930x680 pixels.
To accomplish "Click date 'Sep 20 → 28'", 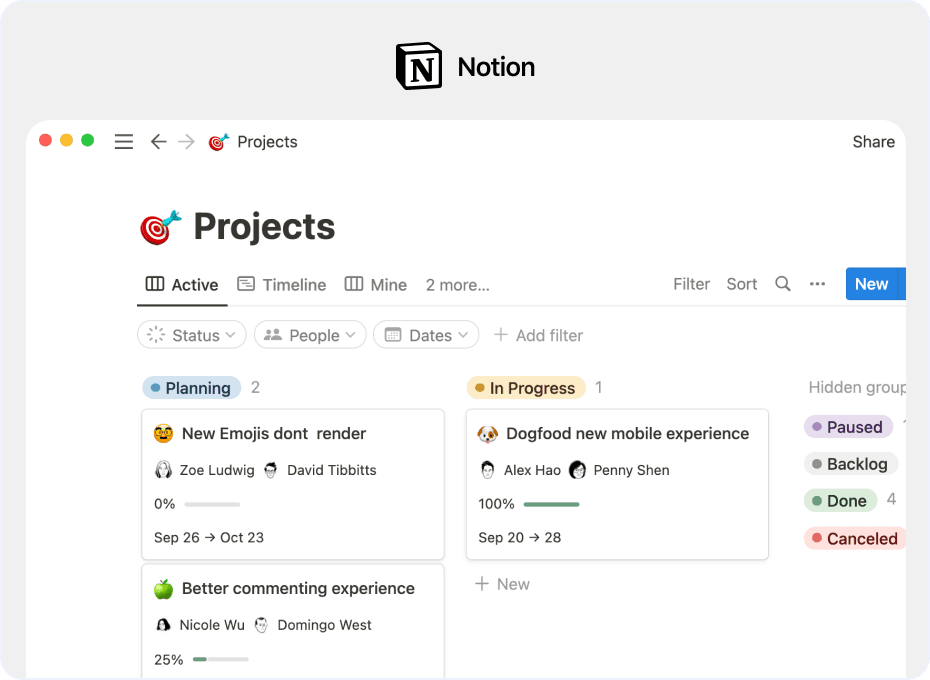I will coord(520,538).
